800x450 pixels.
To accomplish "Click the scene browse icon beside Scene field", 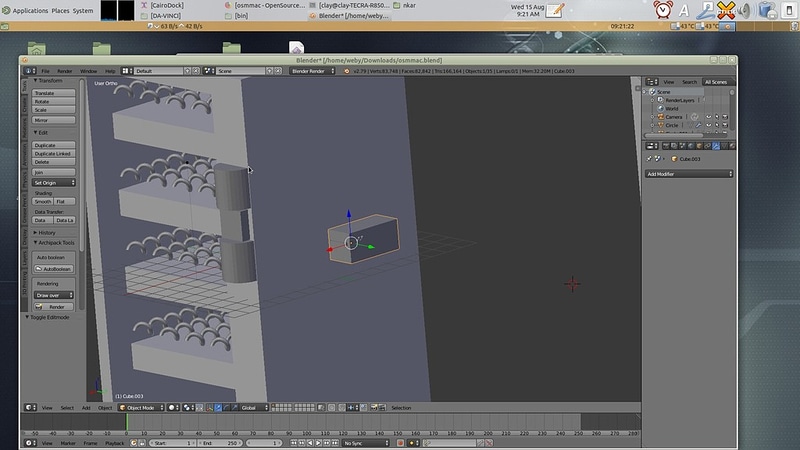I will [x=207, y=71].
